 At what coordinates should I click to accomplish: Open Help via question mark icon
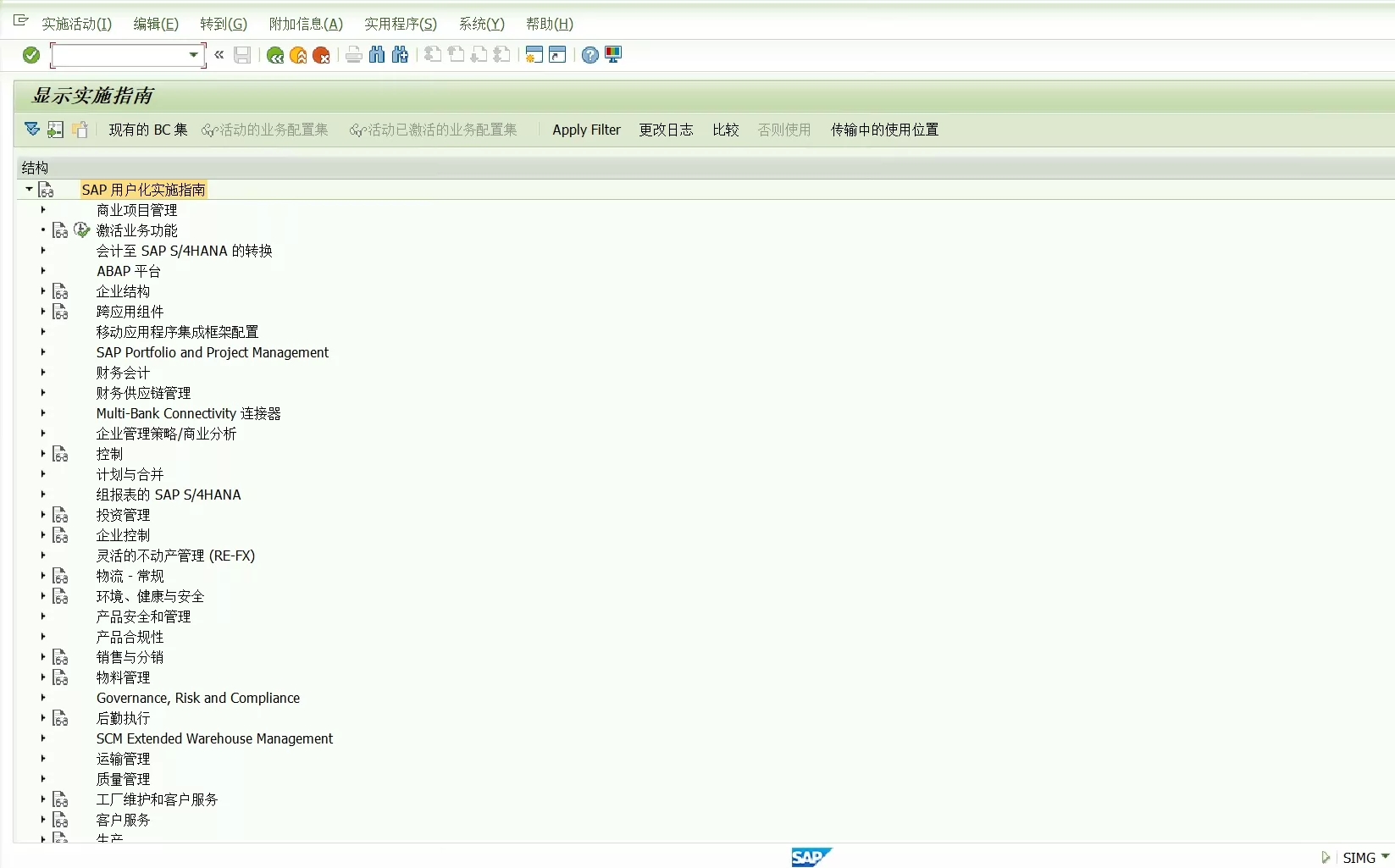point(590,55)
